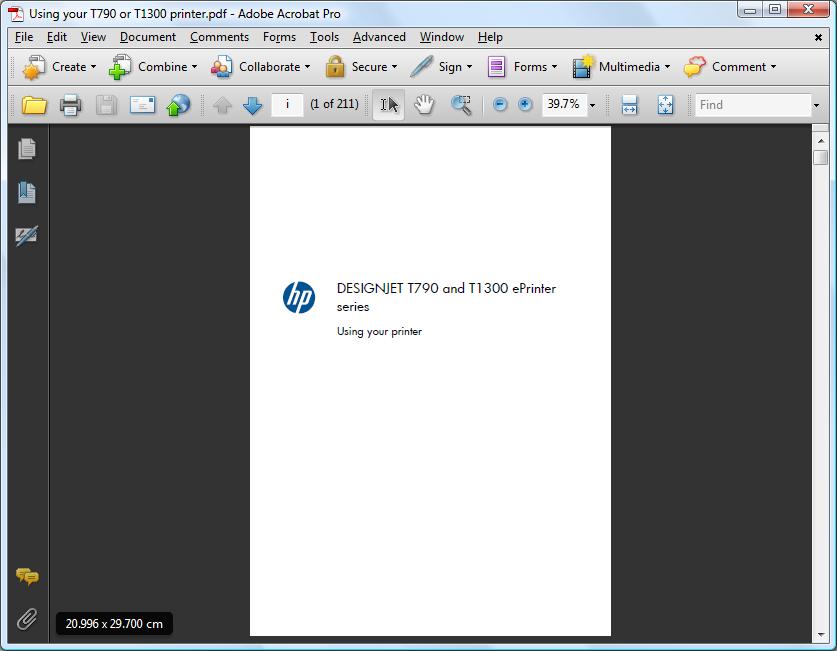Select the Marquee Zoom tool
Viewport: 837px width, 651px height.
tap(460, 105)
